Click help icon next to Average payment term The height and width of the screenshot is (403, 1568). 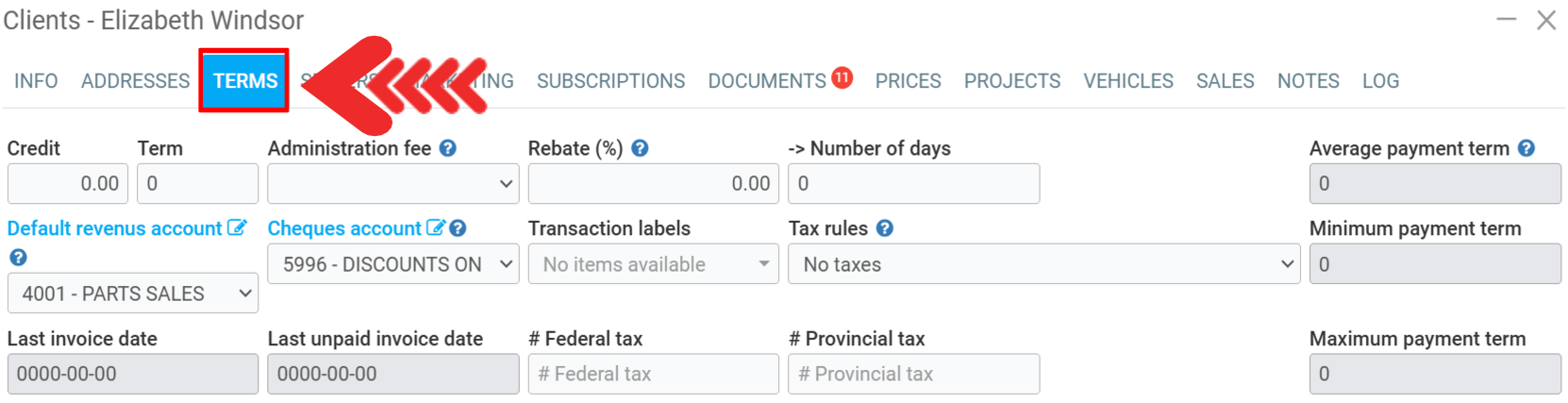(x=1526, y=148)
